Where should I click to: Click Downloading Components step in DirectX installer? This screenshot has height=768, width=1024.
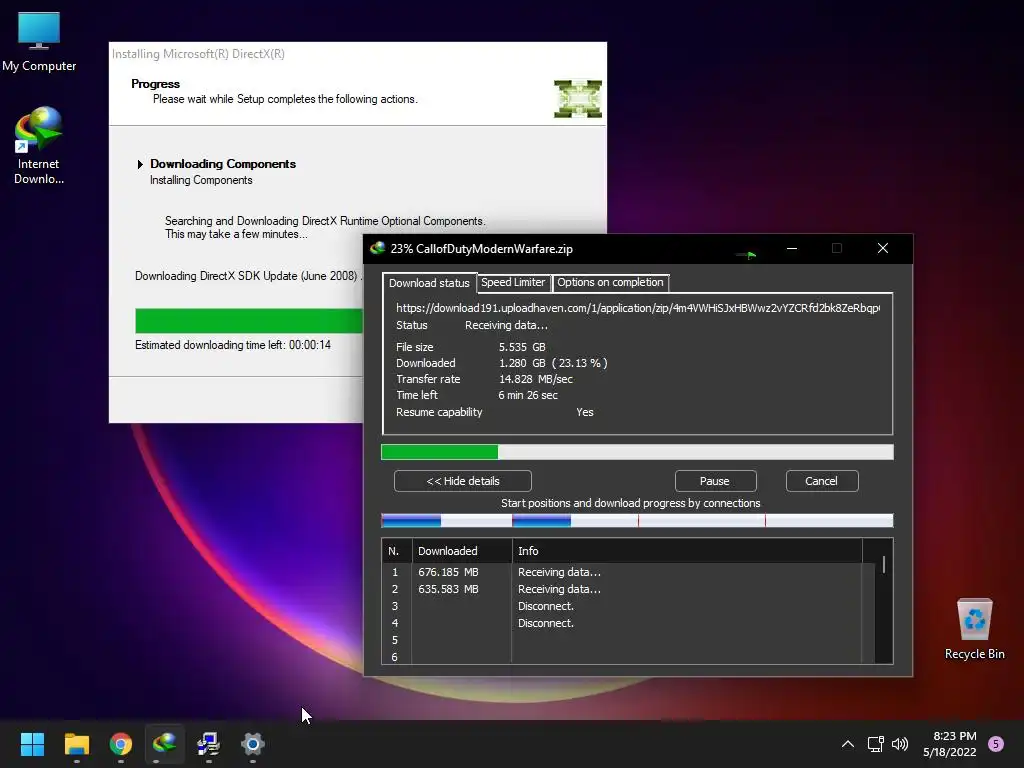(223, 164)
